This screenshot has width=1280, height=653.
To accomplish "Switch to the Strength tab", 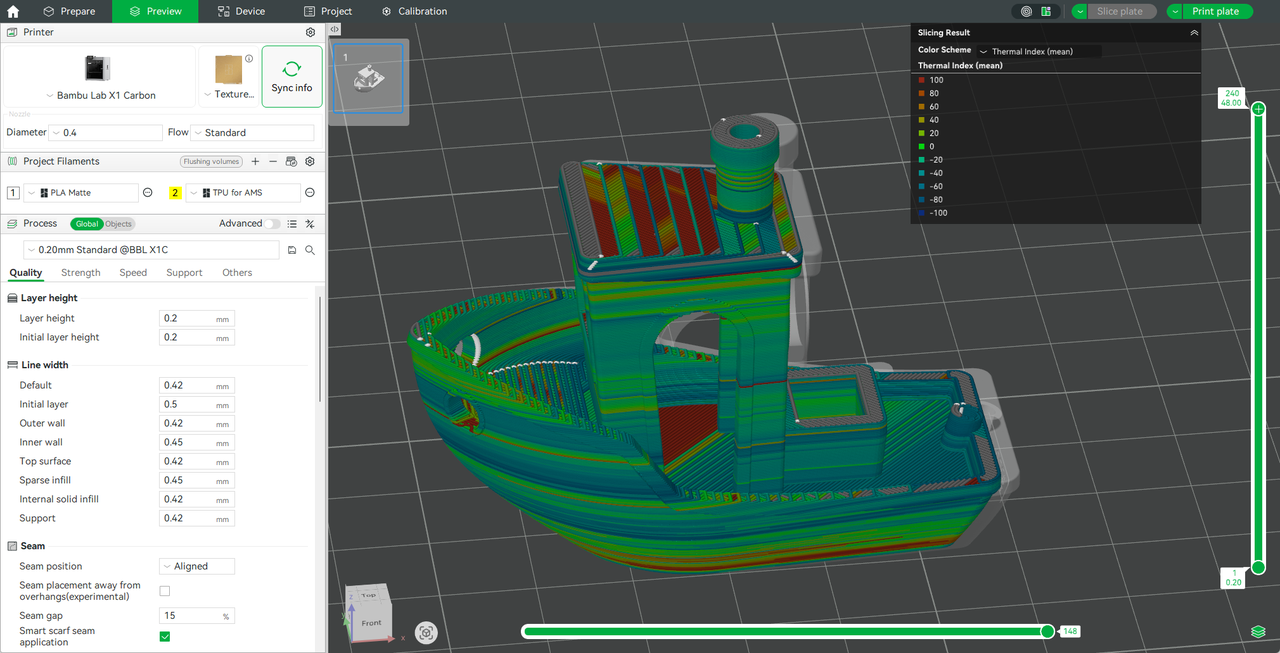I will [80, 272].
